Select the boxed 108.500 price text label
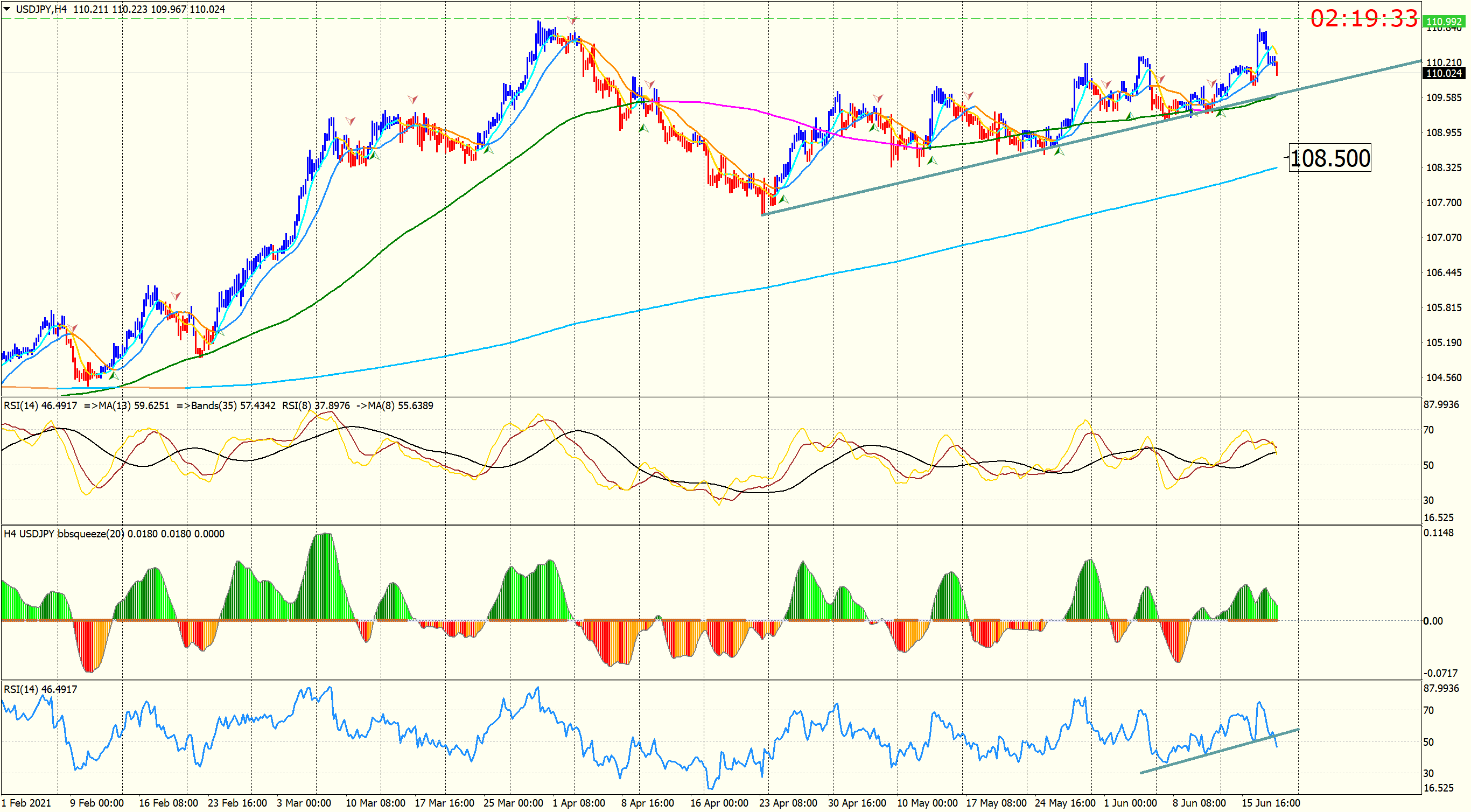Image resolution: width=1471 pixels, height=812 pixels. (1329, 158)
